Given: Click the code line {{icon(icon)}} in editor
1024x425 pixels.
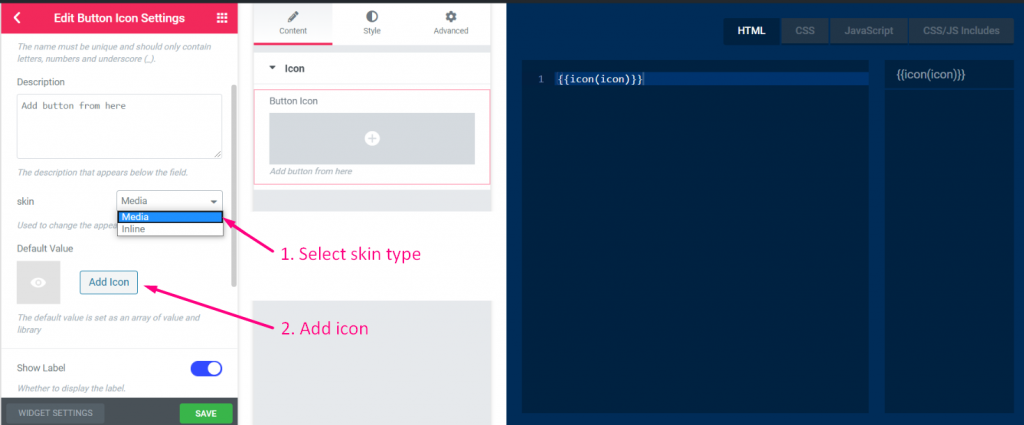Looking at the screenshot, I should 600,79.
